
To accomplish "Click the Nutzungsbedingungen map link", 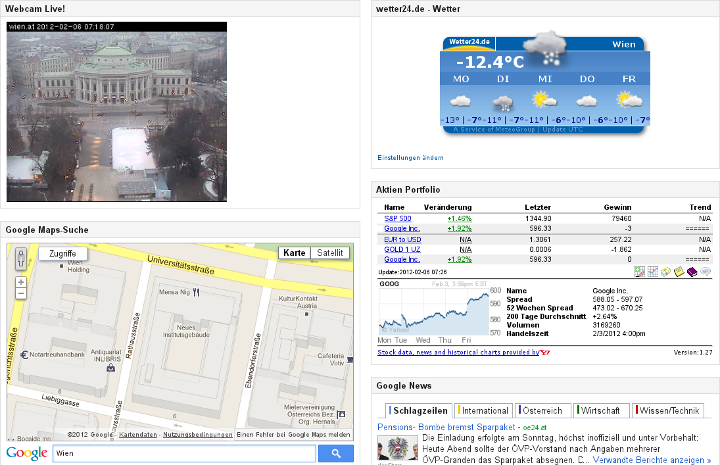I will pyautogui.click(x=197, y=434).
